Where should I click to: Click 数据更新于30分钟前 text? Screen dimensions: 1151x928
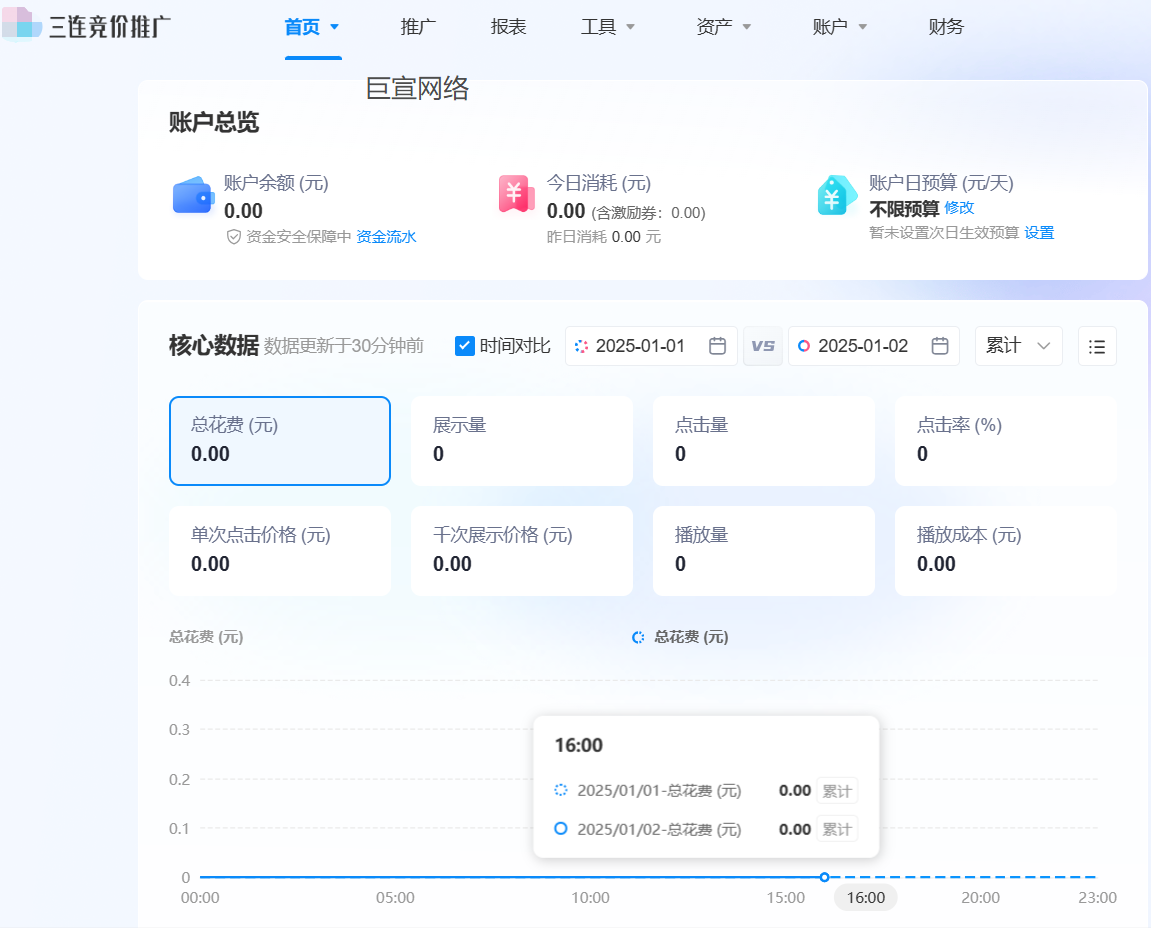(344, 346)
